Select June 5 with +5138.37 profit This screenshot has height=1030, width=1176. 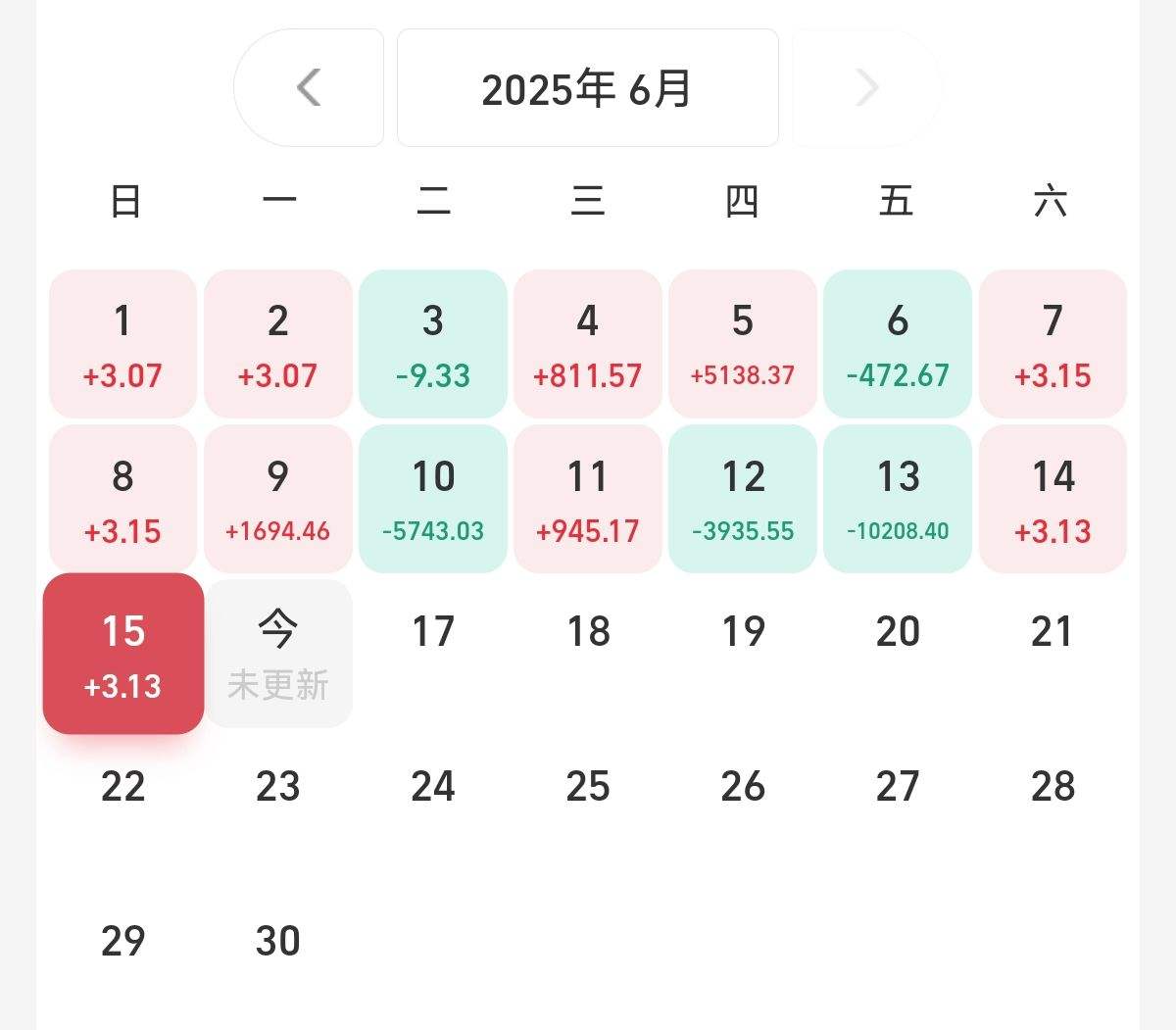tap(743, 344)
